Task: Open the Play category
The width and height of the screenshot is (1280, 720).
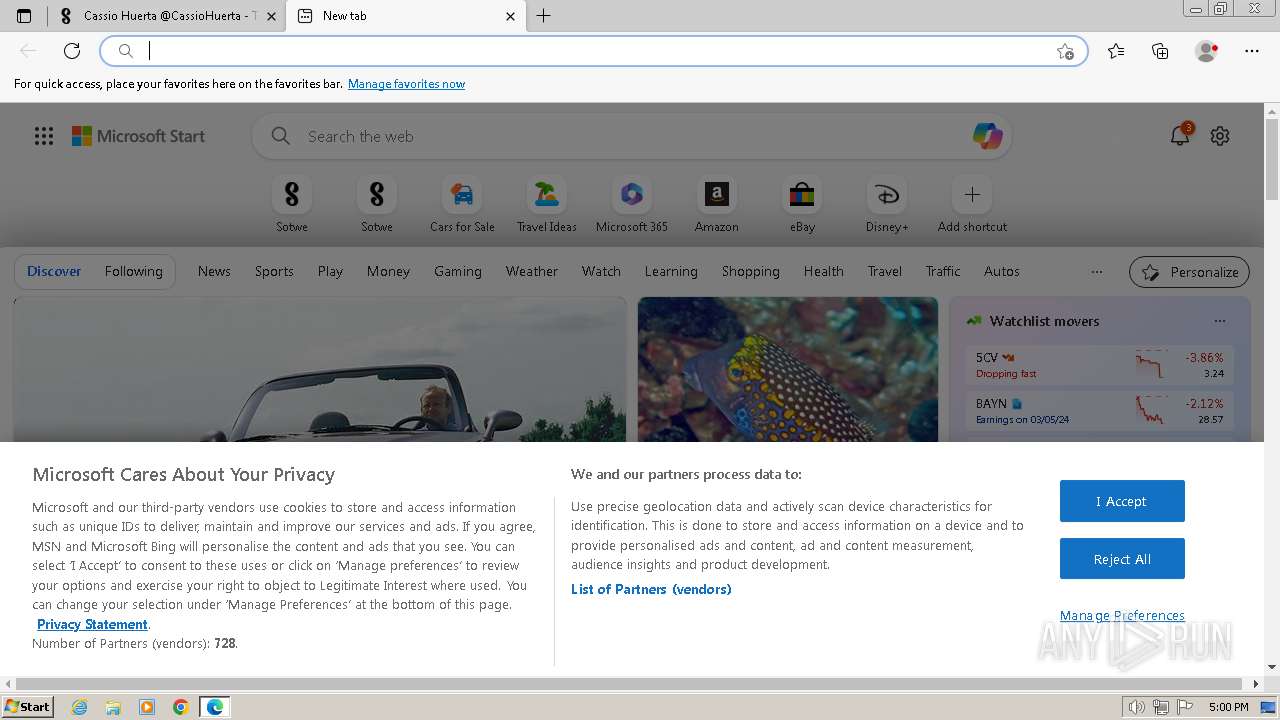Action: pos(330,271)
